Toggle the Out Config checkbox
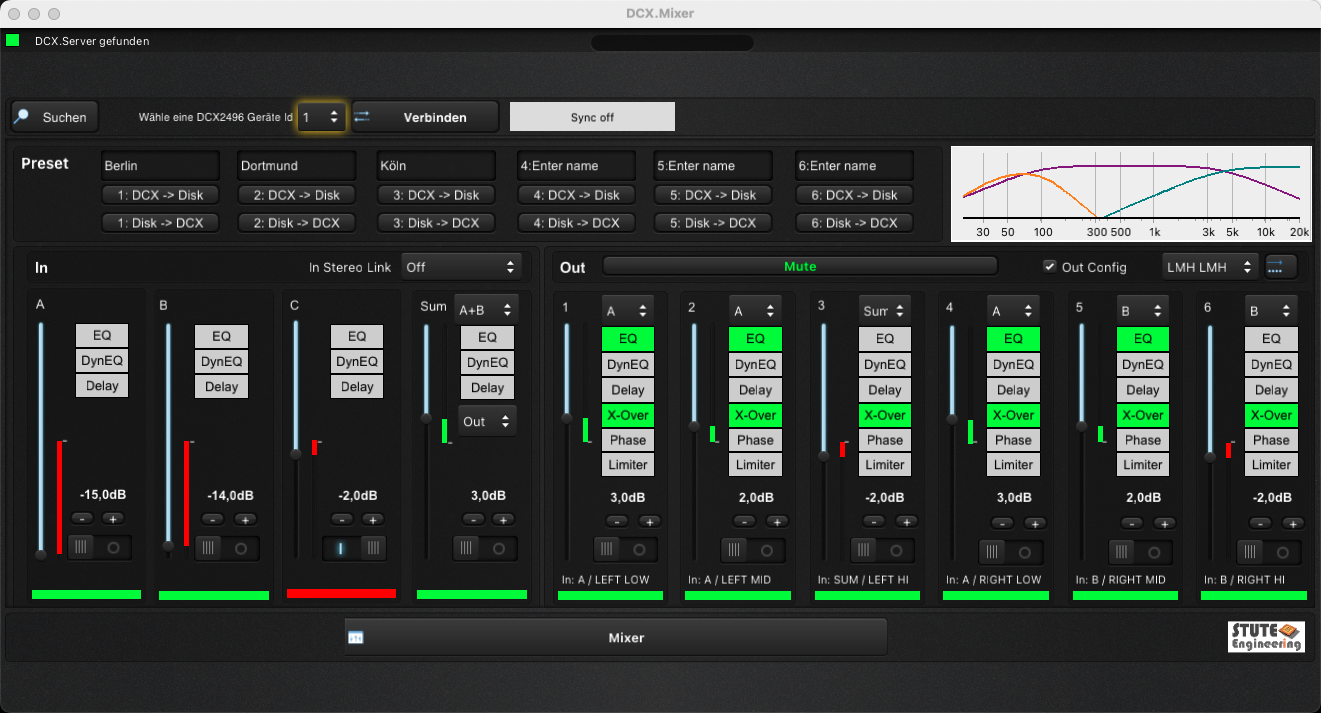 [x=1049, y=266]
